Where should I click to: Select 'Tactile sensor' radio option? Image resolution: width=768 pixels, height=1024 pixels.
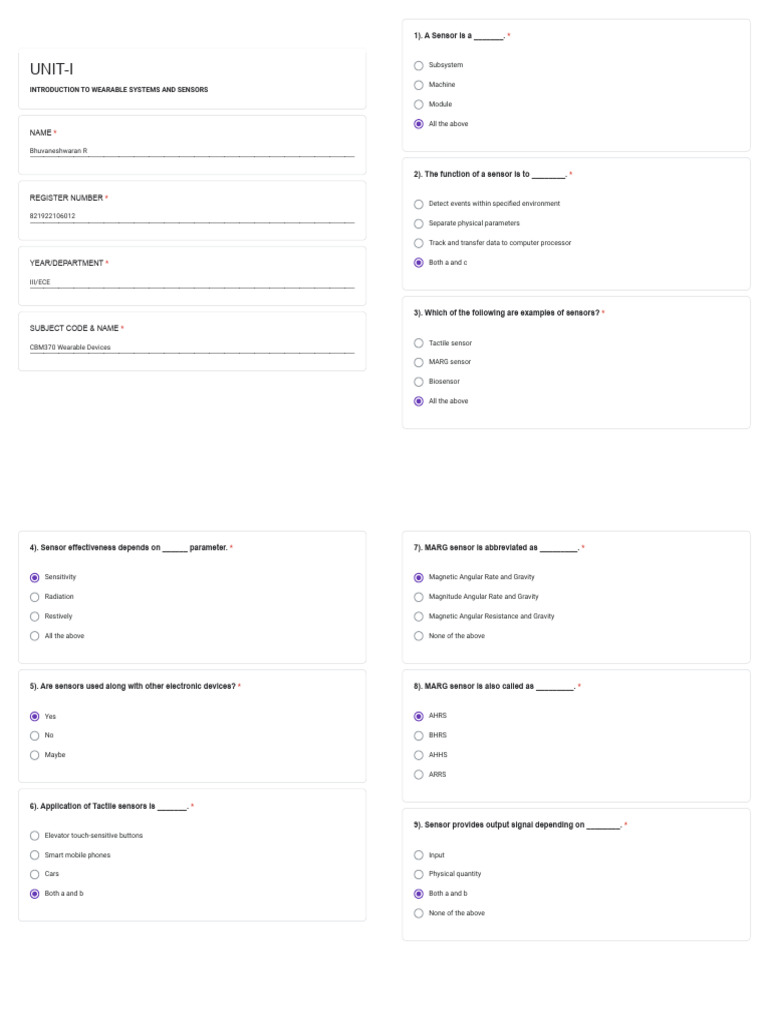419,343
